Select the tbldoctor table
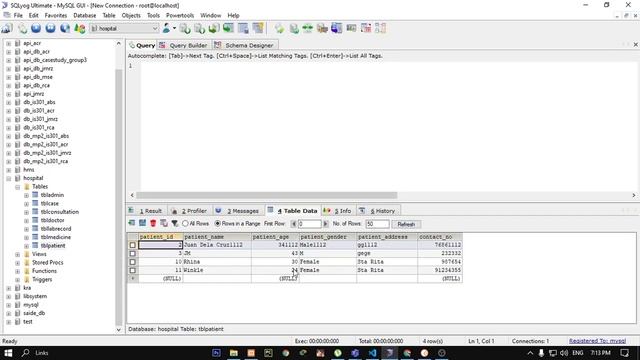 click(x=52, y=220)
